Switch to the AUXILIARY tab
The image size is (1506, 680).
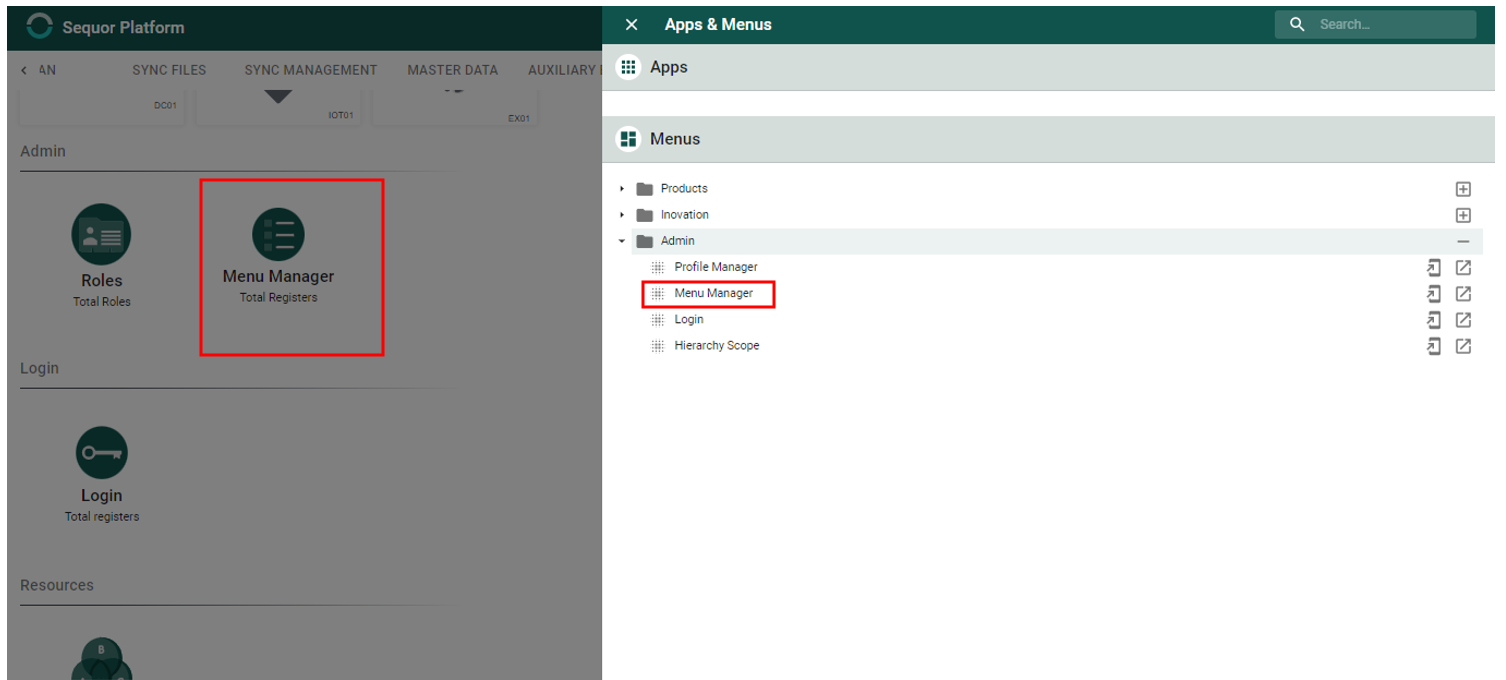click(x=564, y=70)
